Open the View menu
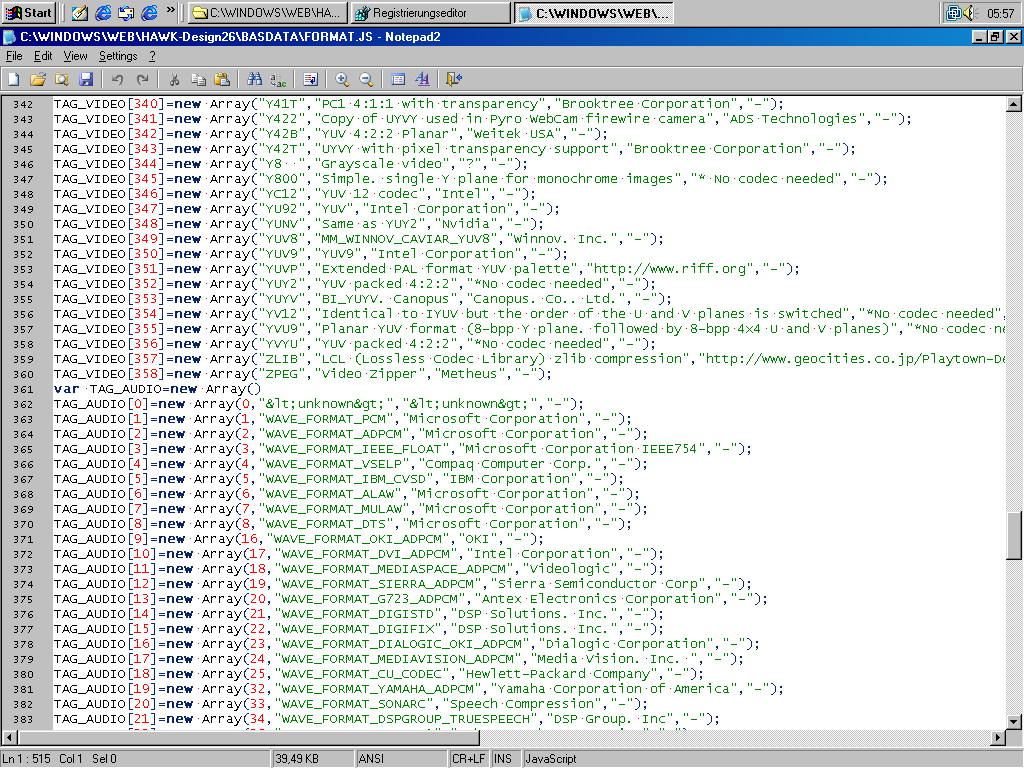 (75, 56)
